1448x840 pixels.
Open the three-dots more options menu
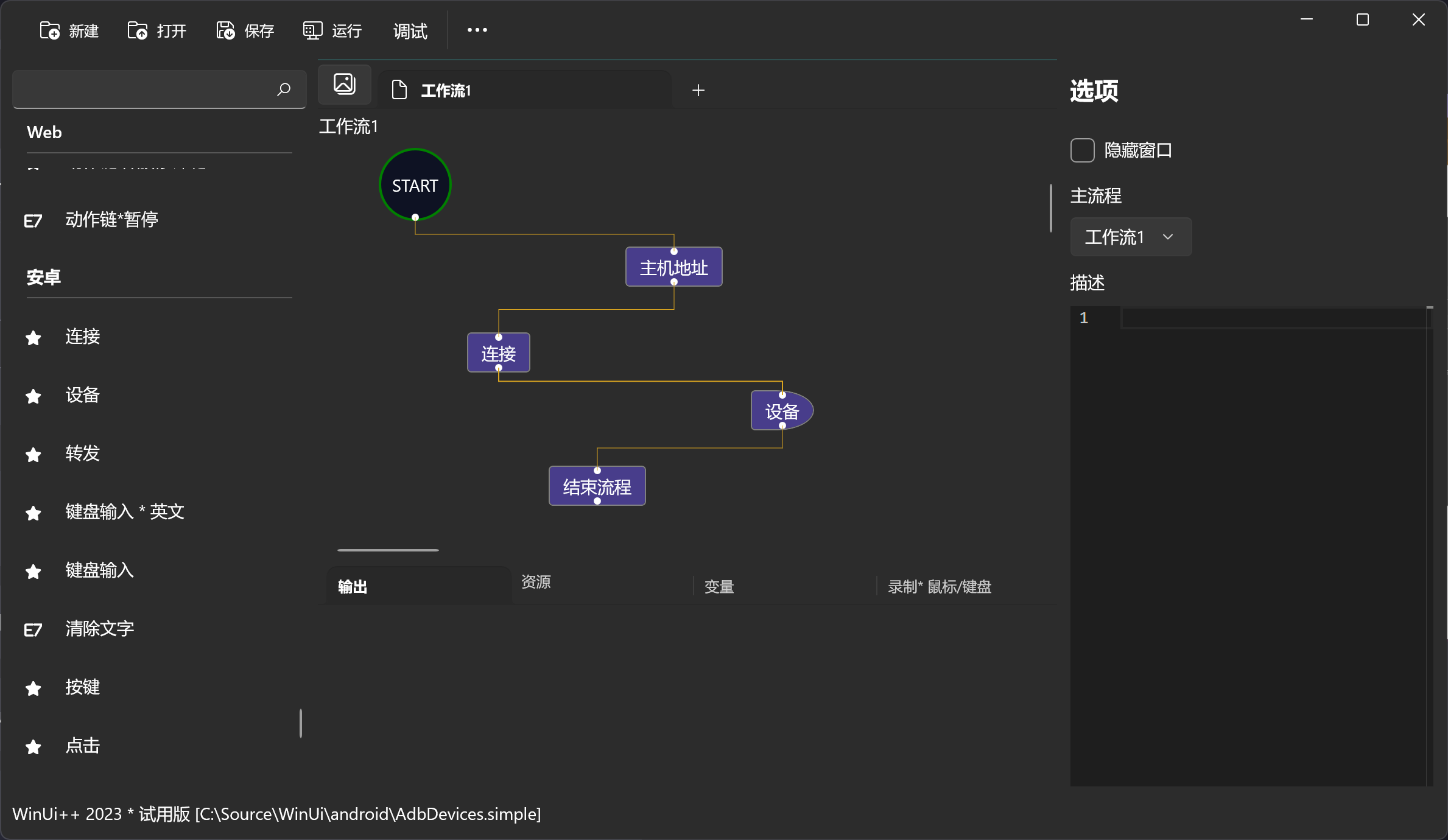(477, 30)
